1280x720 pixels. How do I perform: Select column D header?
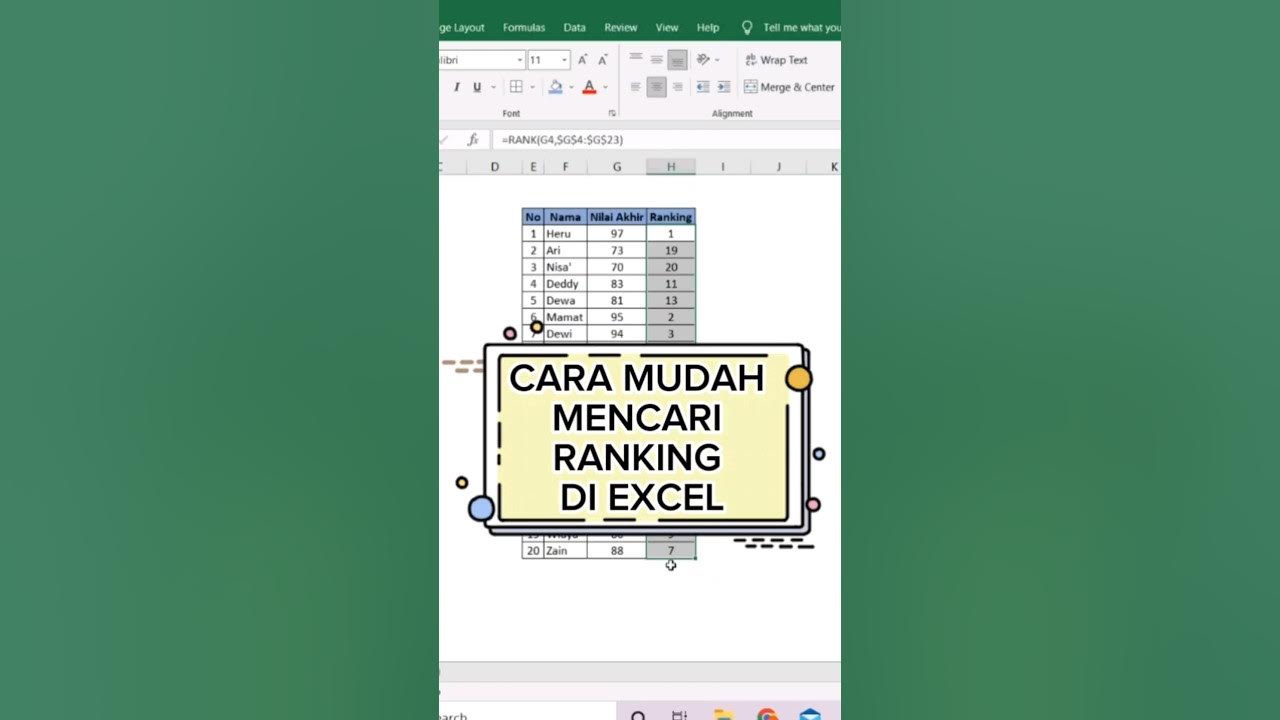pos(494,167)
